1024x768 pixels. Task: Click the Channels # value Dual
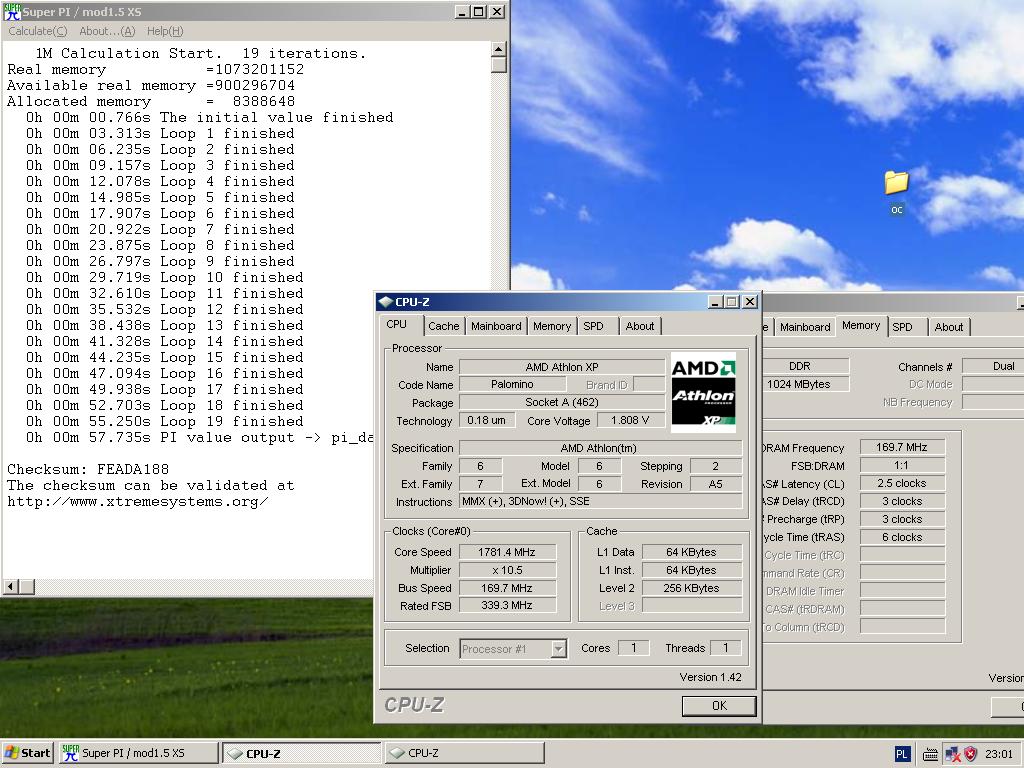[x=993, y=366]
